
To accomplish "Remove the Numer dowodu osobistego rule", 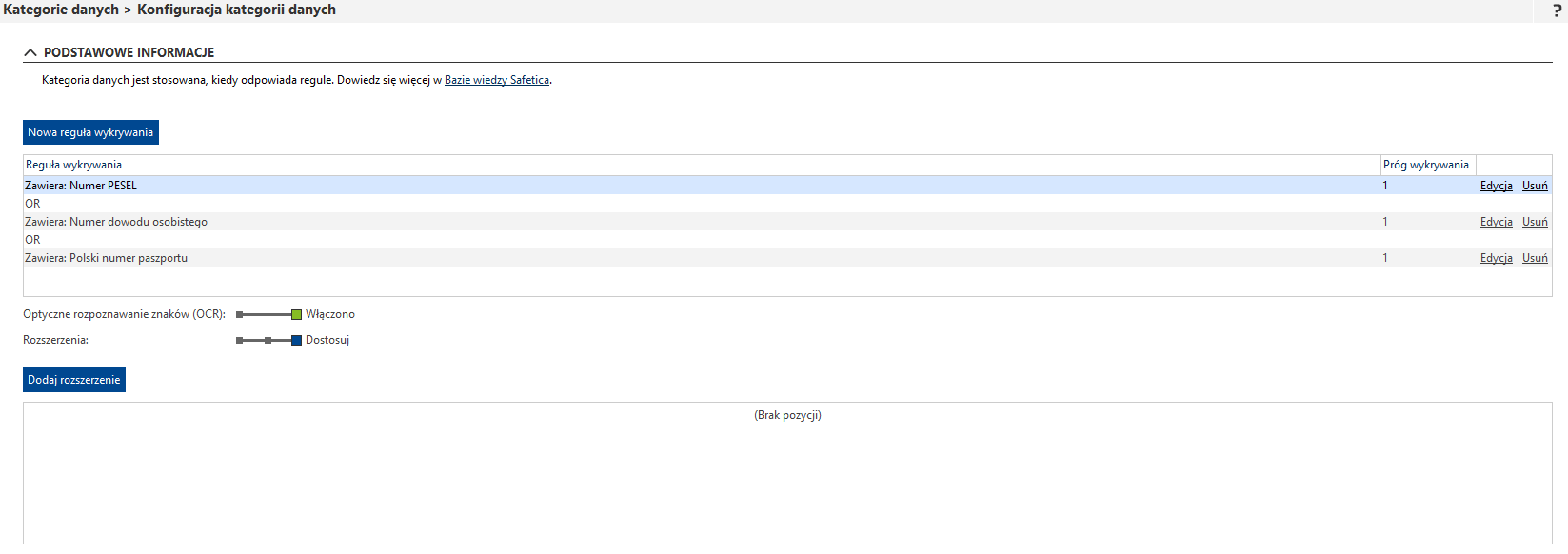I will coord(1535,222).
